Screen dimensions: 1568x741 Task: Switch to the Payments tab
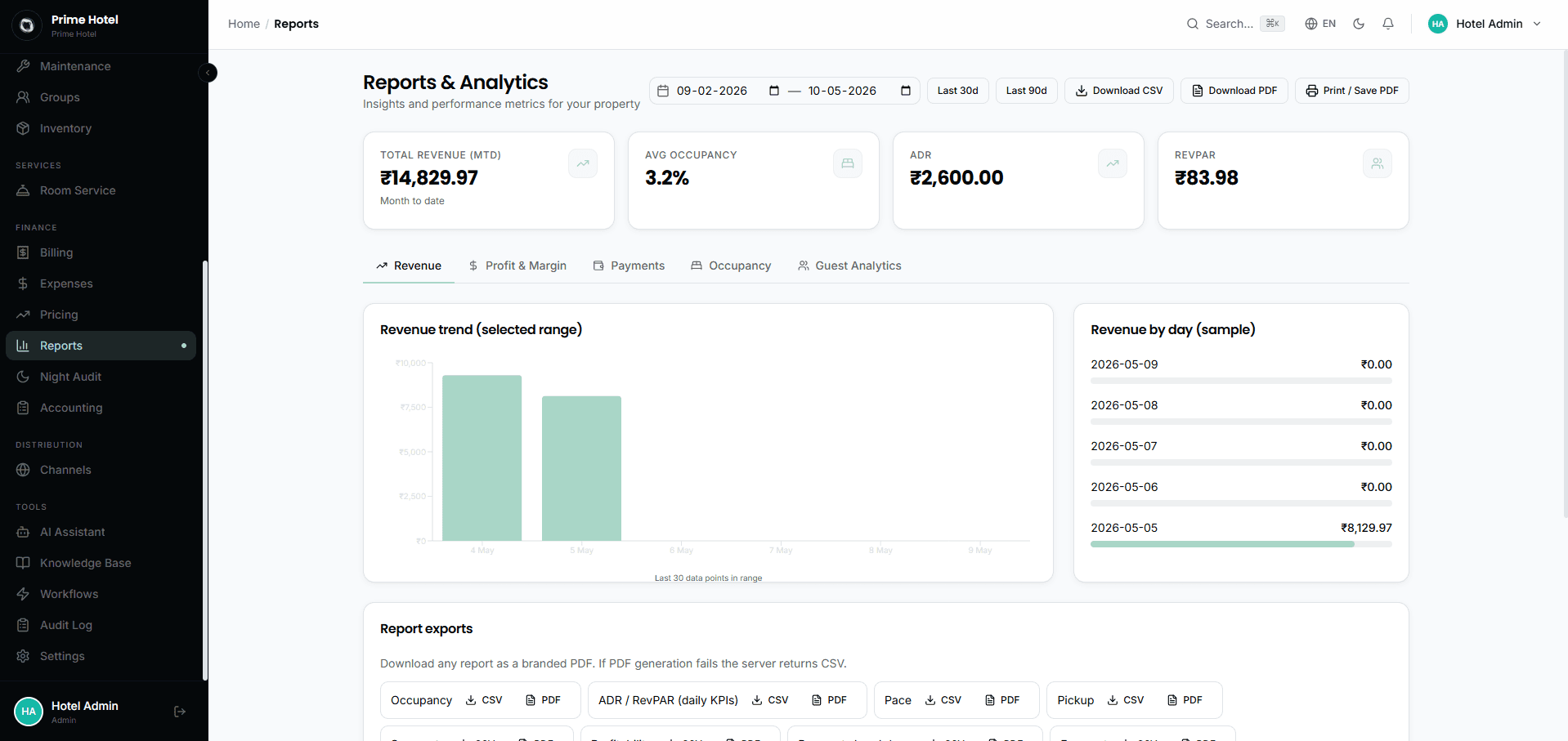click(x=629, y=266)
